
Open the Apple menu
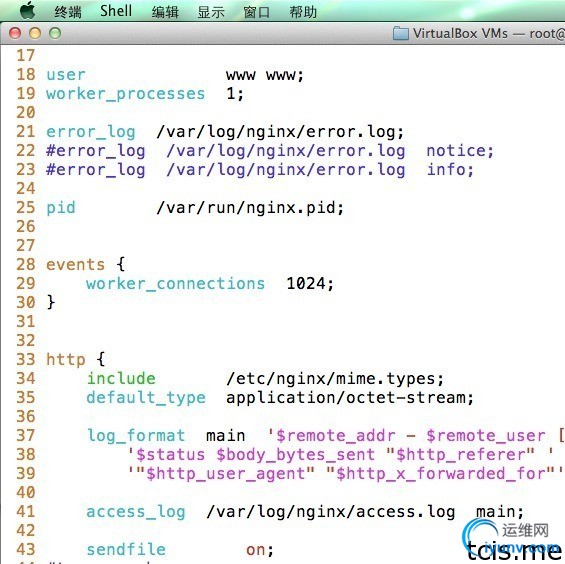pyautogui.click(x=27, y=10)
